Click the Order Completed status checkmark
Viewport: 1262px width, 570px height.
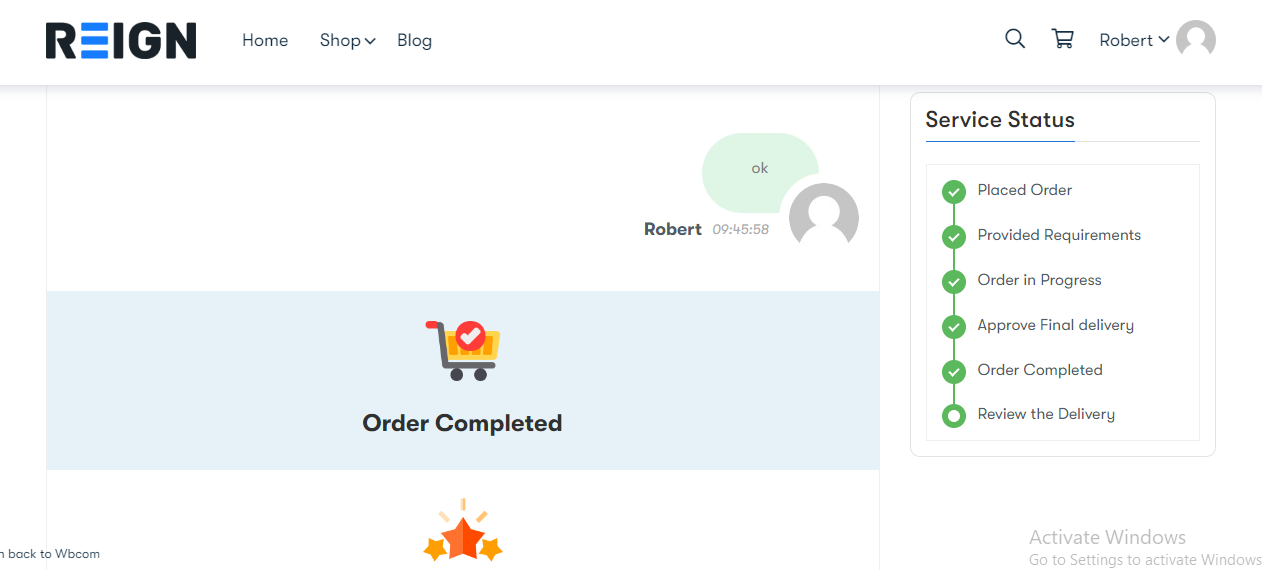coord(954,371)
